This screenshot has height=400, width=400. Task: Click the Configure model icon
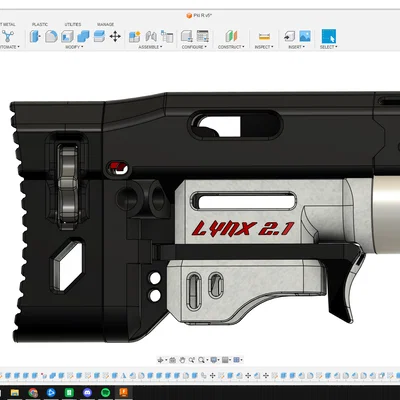(x=187, y=36)
